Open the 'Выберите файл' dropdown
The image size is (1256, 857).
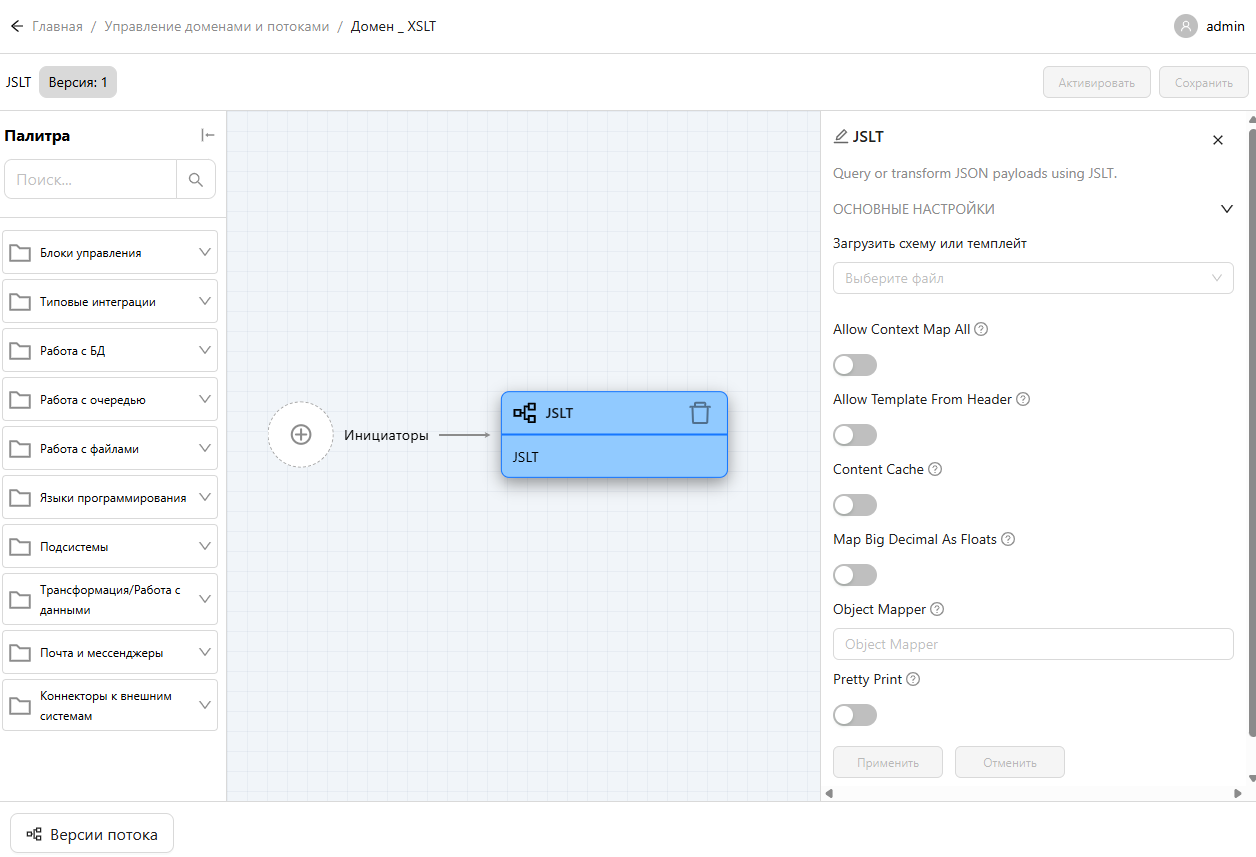point(1032,278)
